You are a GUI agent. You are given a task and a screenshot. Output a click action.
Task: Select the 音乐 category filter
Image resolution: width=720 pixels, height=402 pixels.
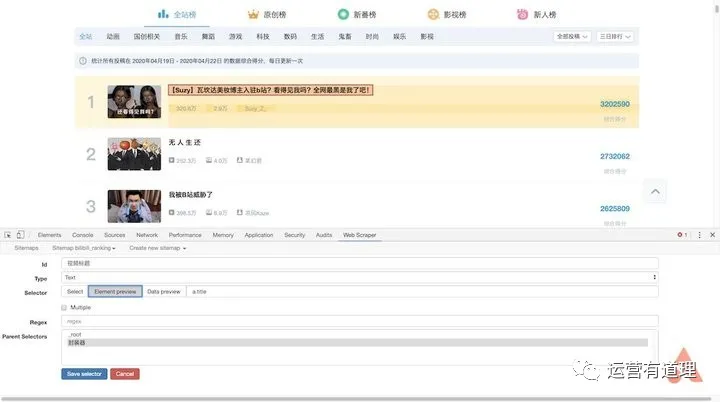(181, 36)
